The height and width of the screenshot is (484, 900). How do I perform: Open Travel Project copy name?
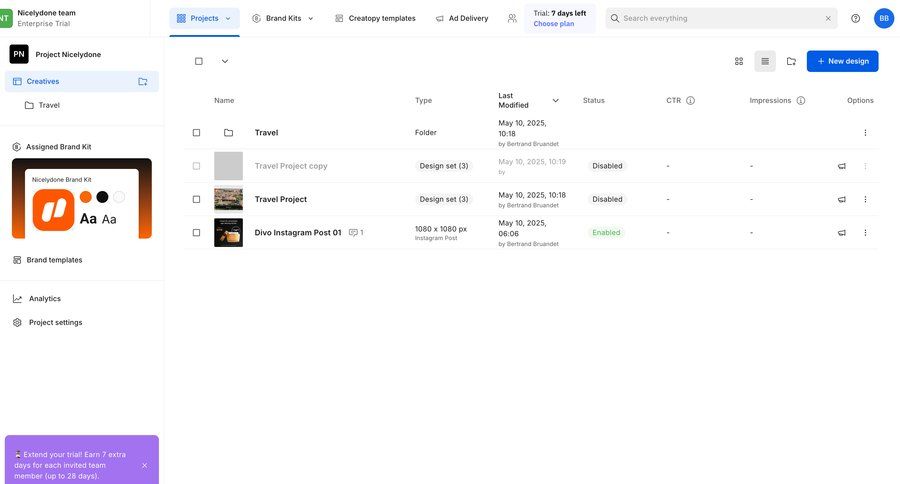tap(291, 166)
